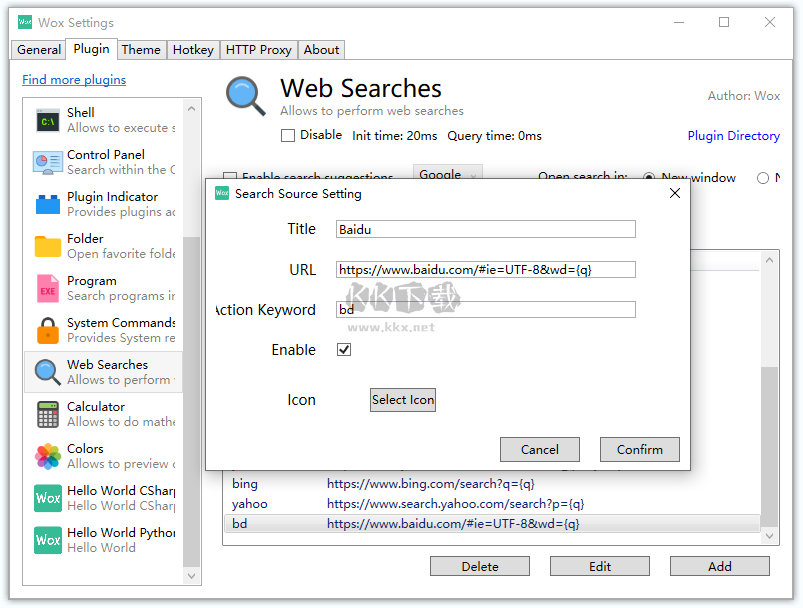Click the Delete button

[x=480, y=566]
